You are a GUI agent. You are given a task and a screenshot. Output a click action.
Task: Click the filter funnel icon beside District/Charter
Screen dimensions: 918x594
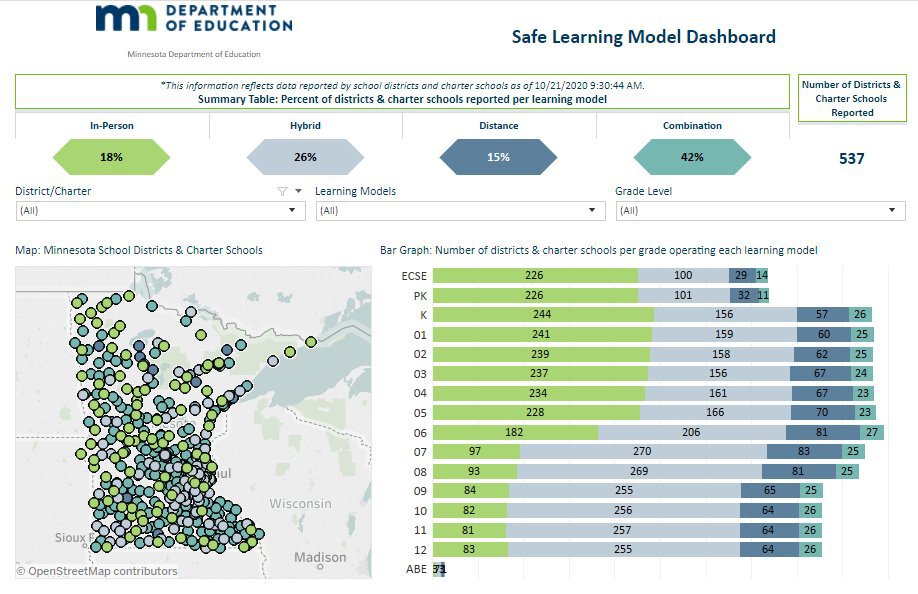tap(282, 191)
